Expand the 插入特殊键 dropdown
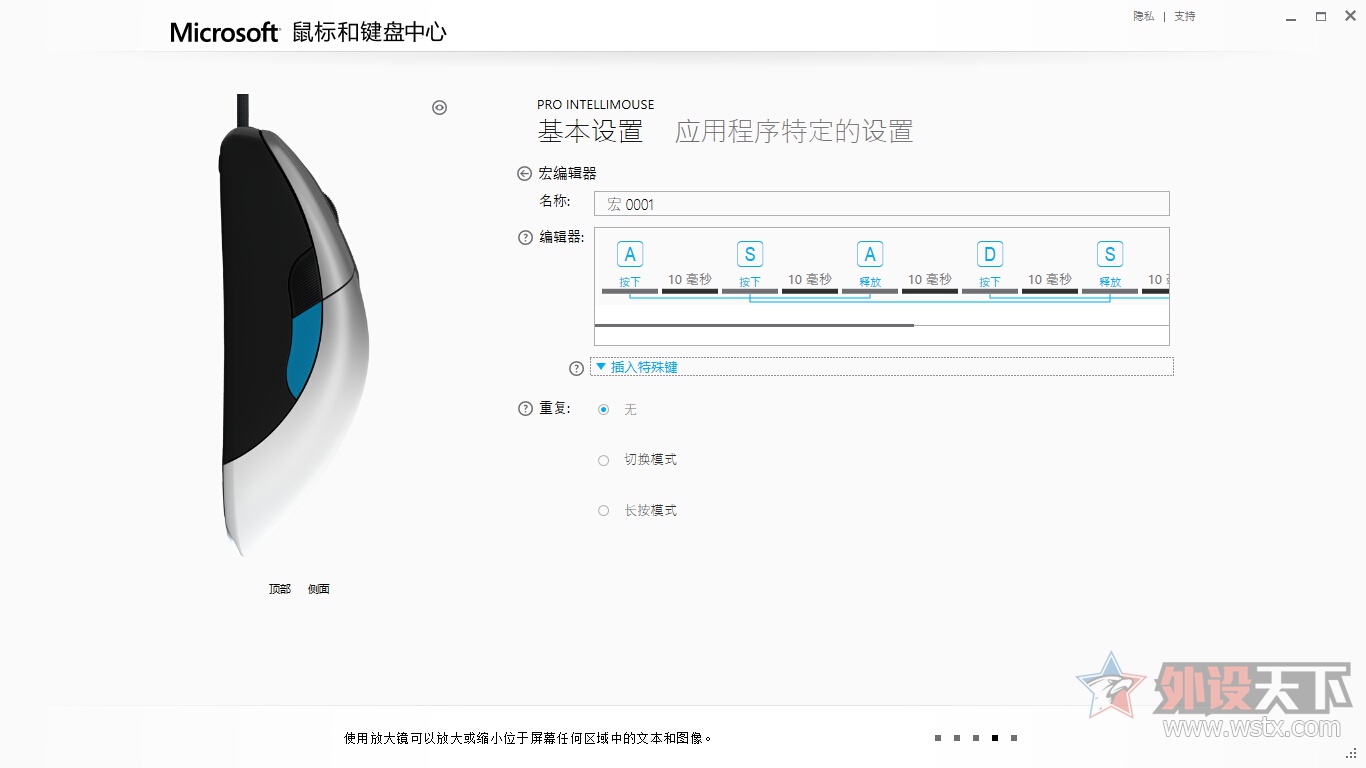This screenshot has width=1366, height=768. [881, 367]
